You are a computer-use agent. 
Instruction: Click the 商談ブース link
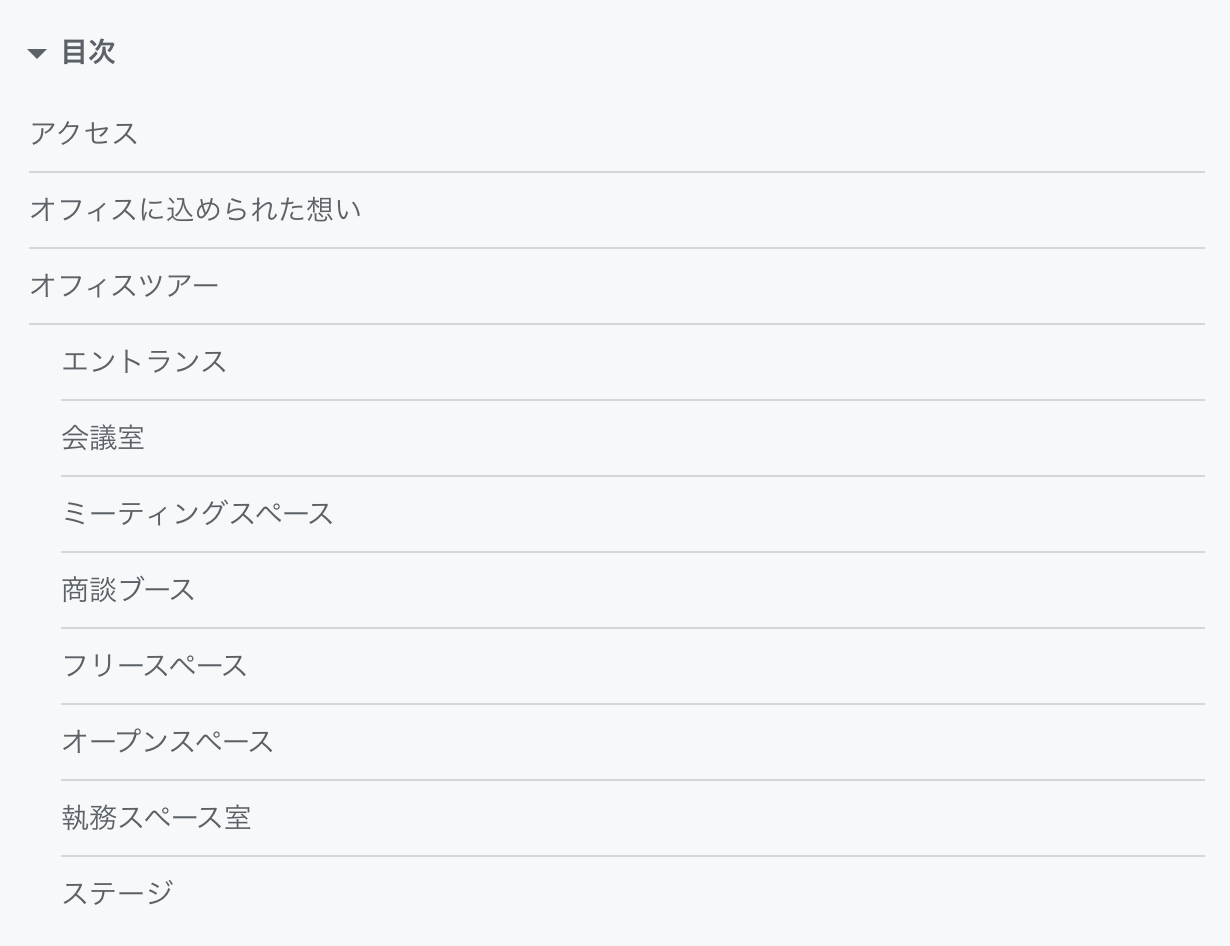(x=128, y=589)
